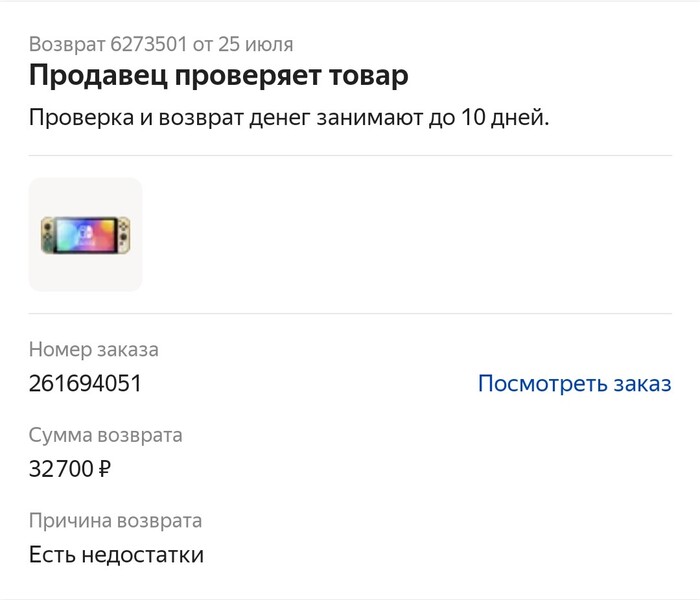Click the "Есть недостатки" return reason

pyautogui.click(x=116, y=554)
